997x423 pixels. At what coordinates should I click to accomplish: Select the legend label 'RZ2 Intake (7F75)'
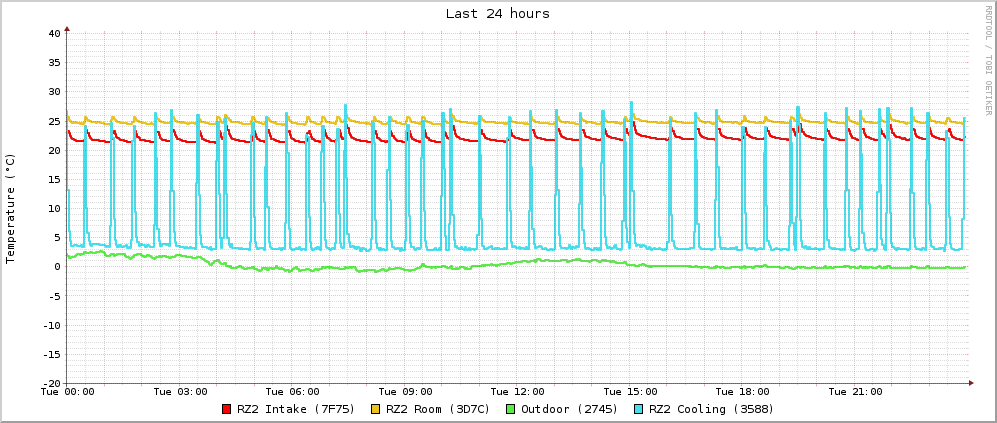(296, 409)
